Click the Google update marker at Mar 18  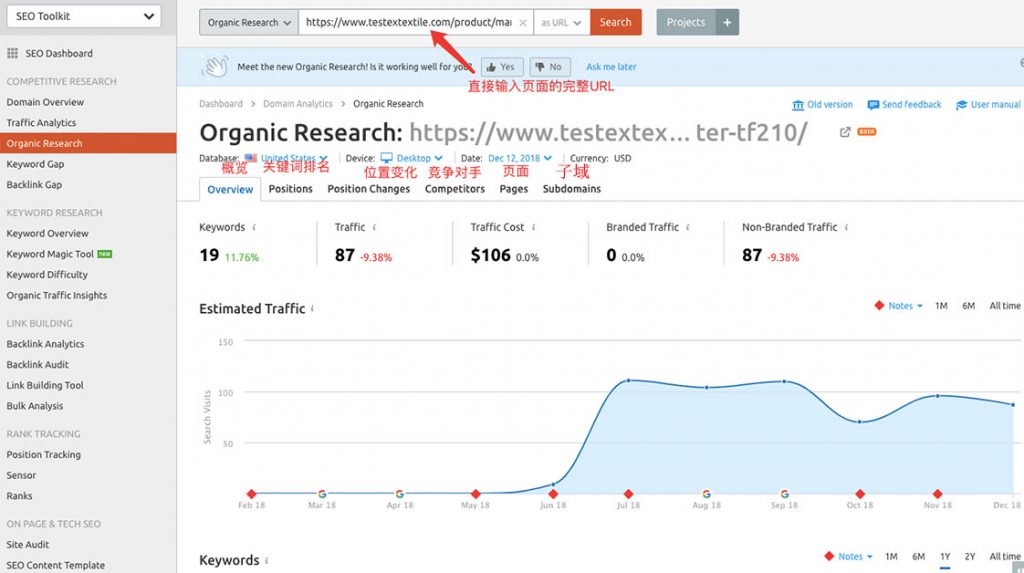coord(322,494)
